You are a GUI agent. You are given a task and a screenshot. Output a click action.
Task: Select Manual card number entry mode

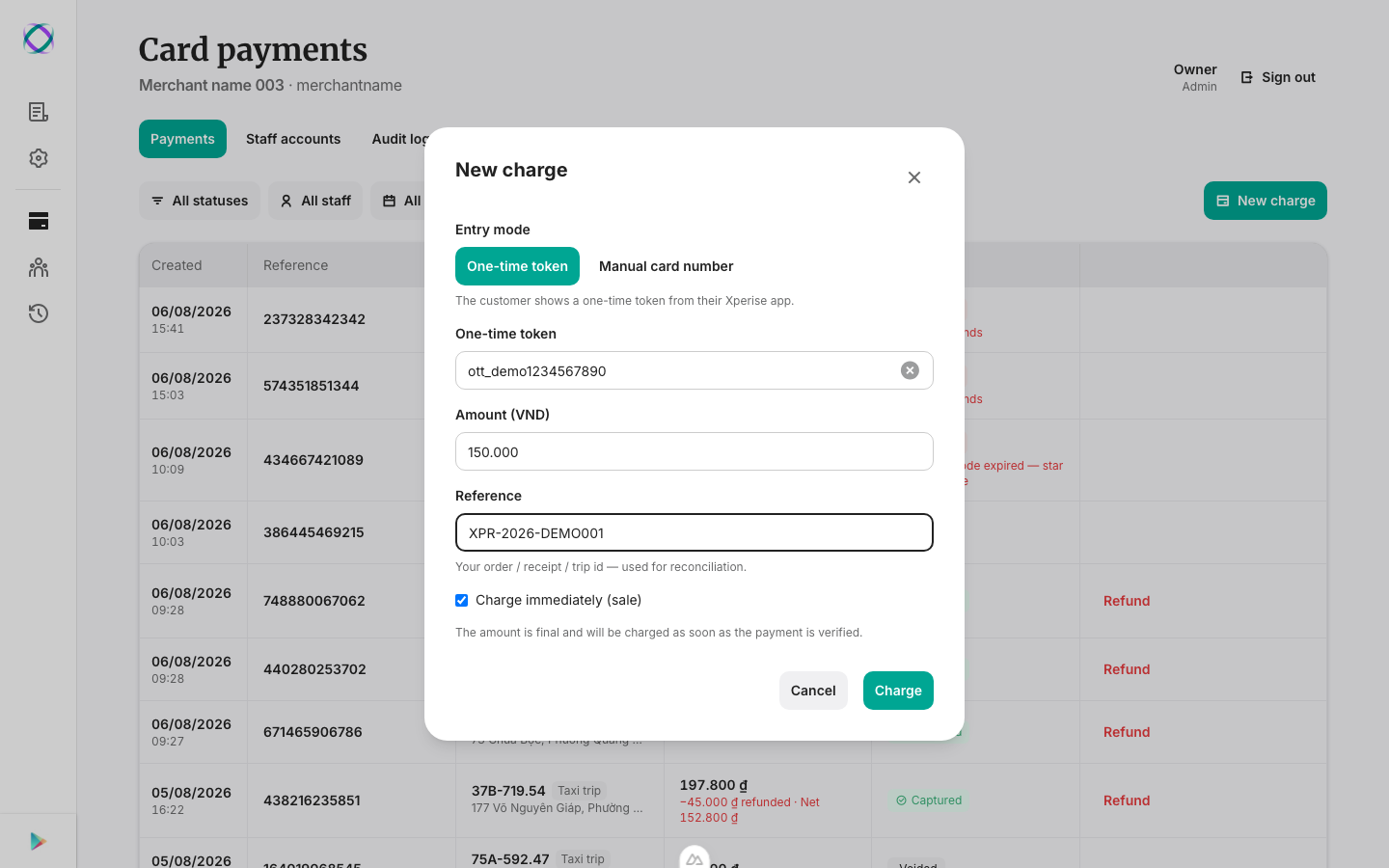pyautogui.click(x=666, y=266)
